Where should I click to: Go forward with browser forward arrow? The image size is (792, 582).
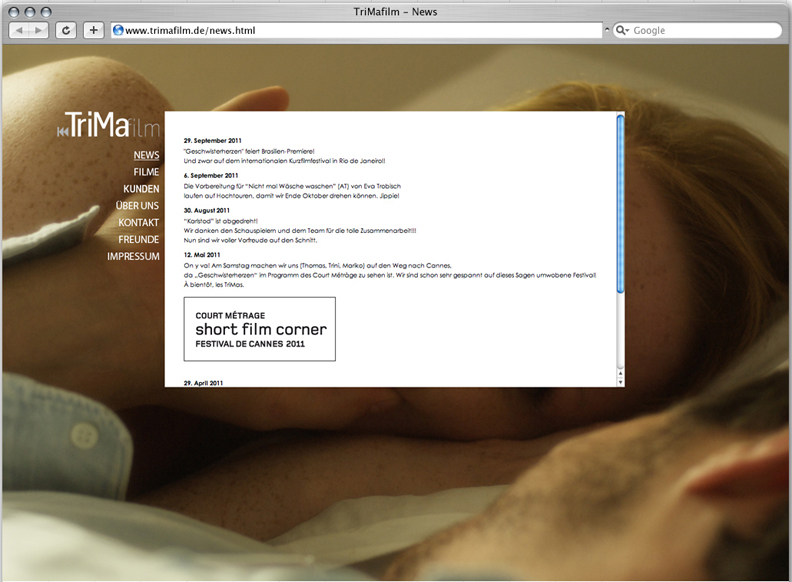coord(38,30)
